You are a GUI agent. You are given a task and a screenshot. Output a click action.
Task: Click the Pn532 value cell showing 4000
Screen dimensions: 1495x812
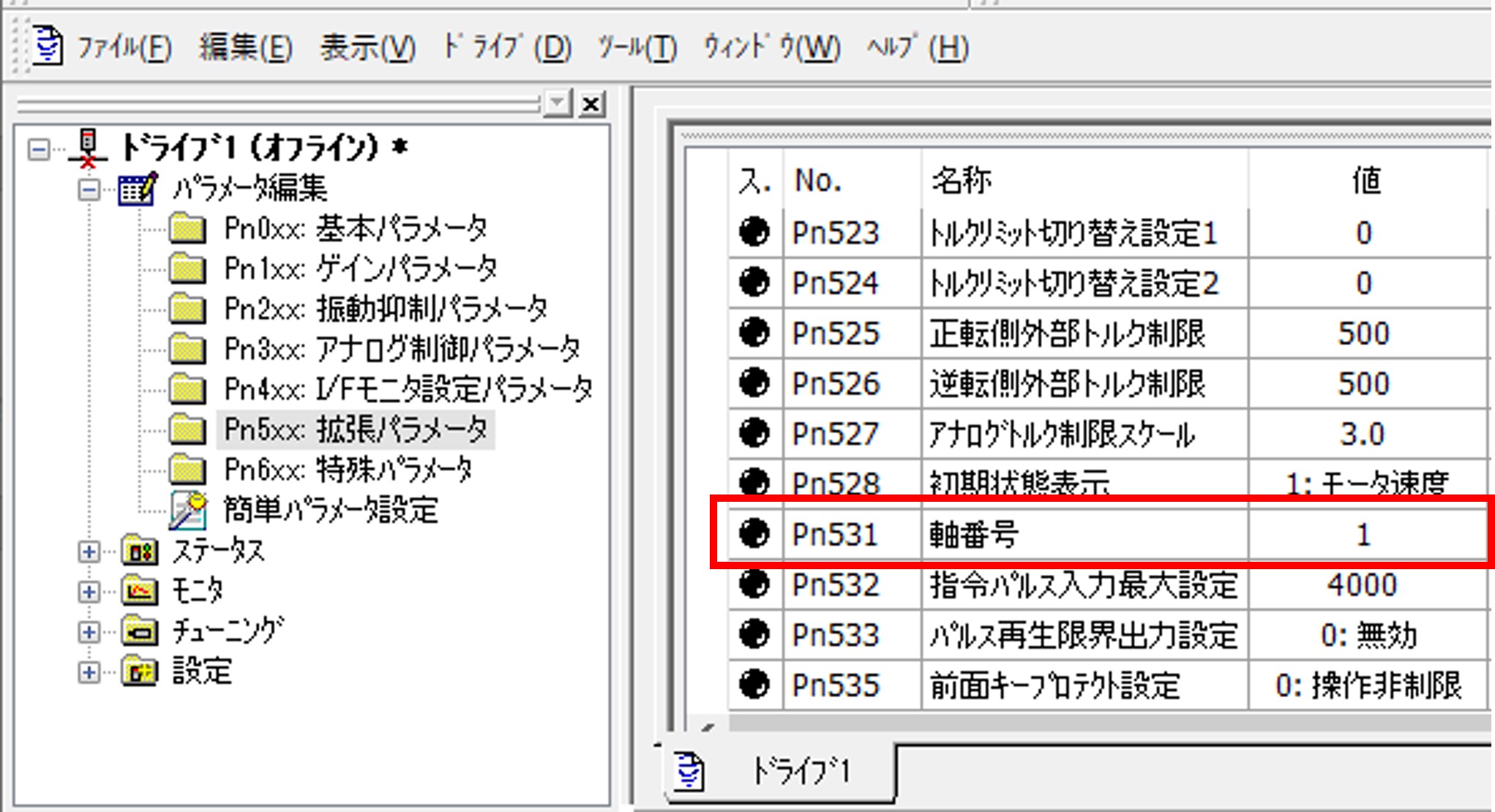(x=1363, y=584)
